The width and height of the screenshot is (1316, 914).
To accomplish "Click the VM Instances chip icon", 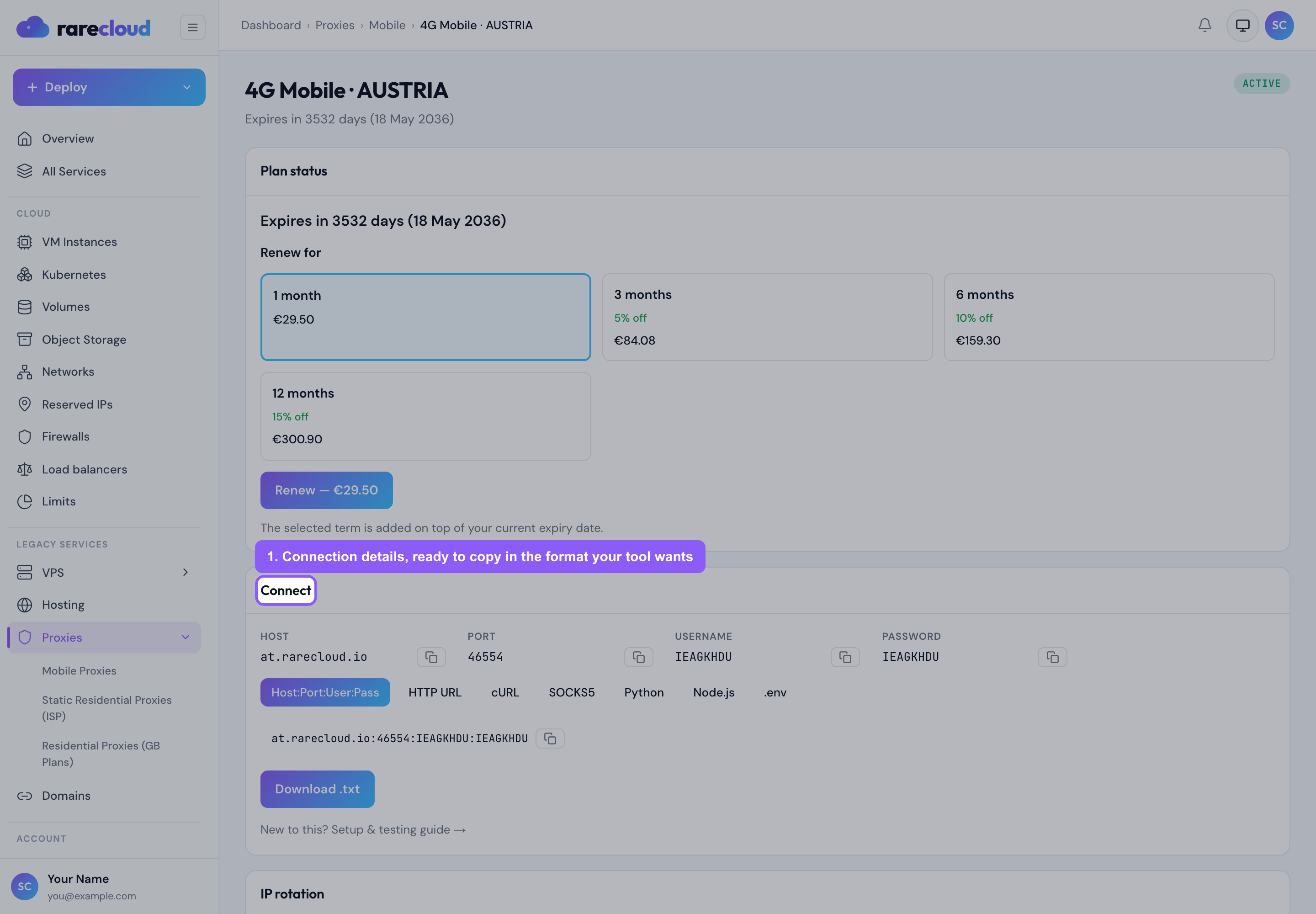I will (25, 242).
